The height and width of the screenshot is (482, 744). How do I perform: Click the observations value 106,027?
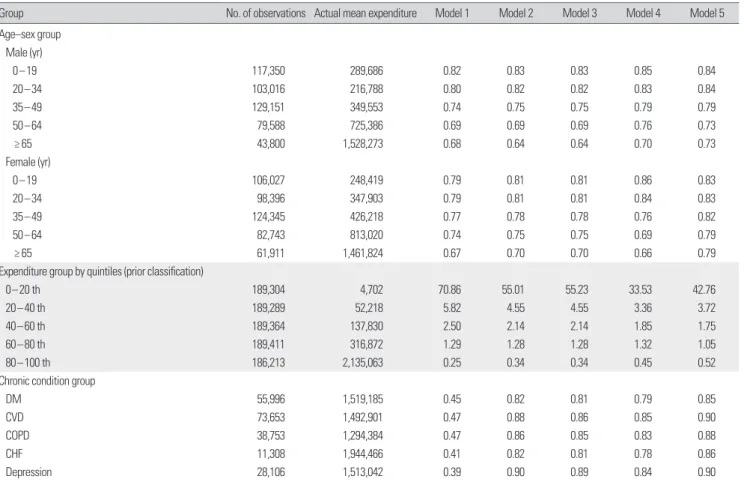269,181
